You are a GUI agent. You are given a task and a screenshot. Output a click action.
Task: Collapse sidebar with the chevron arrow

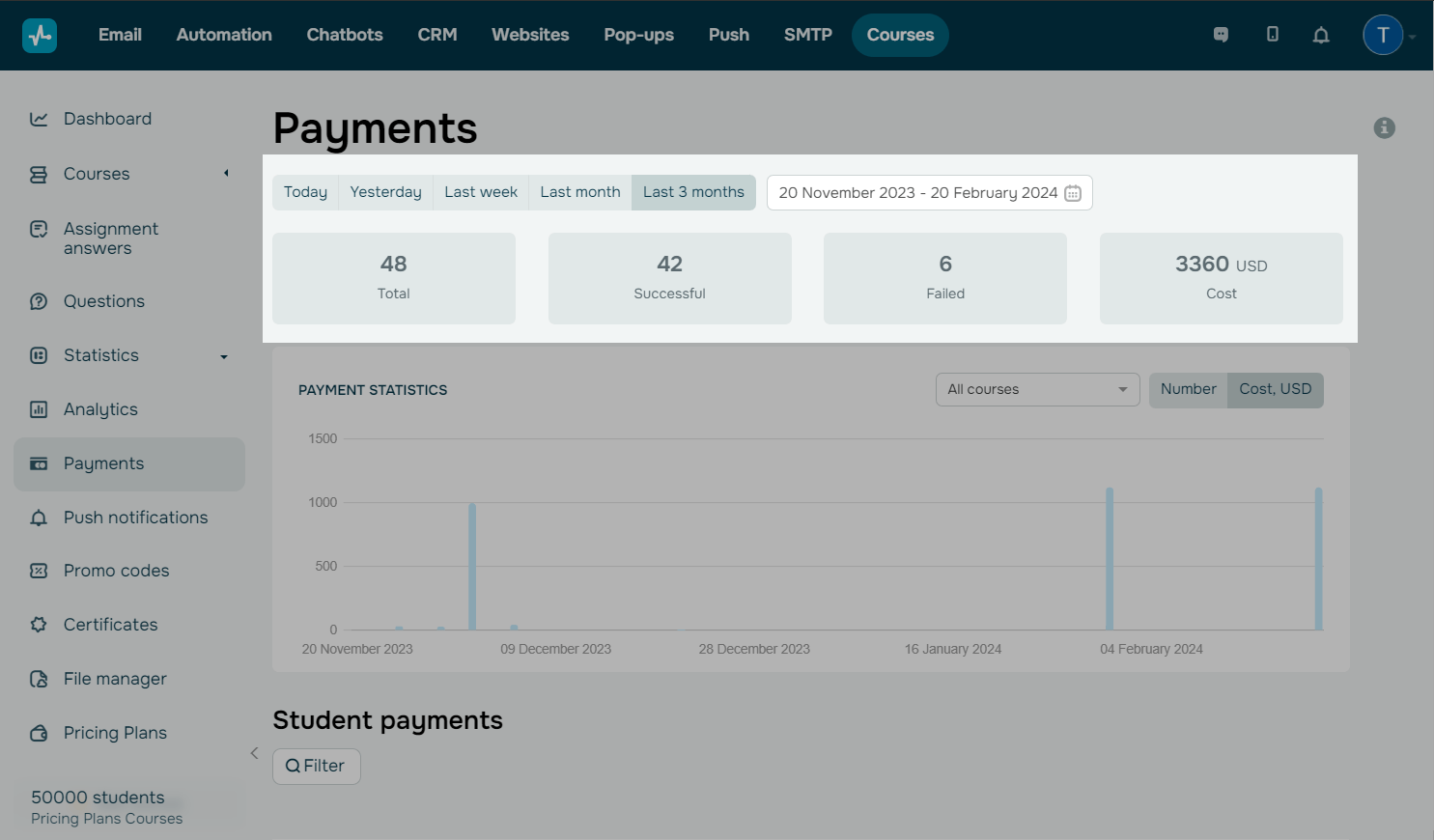pos(254,753)
